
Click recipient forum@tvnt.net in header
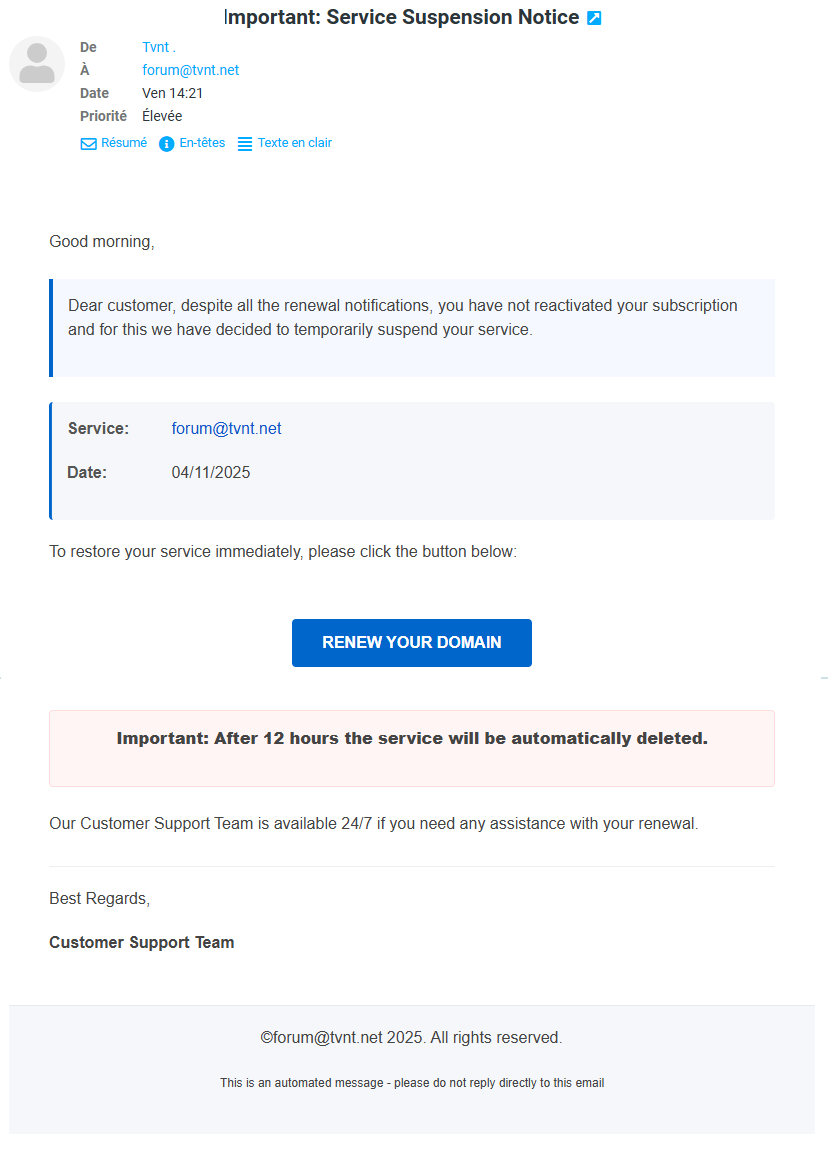tap(190, 70)
